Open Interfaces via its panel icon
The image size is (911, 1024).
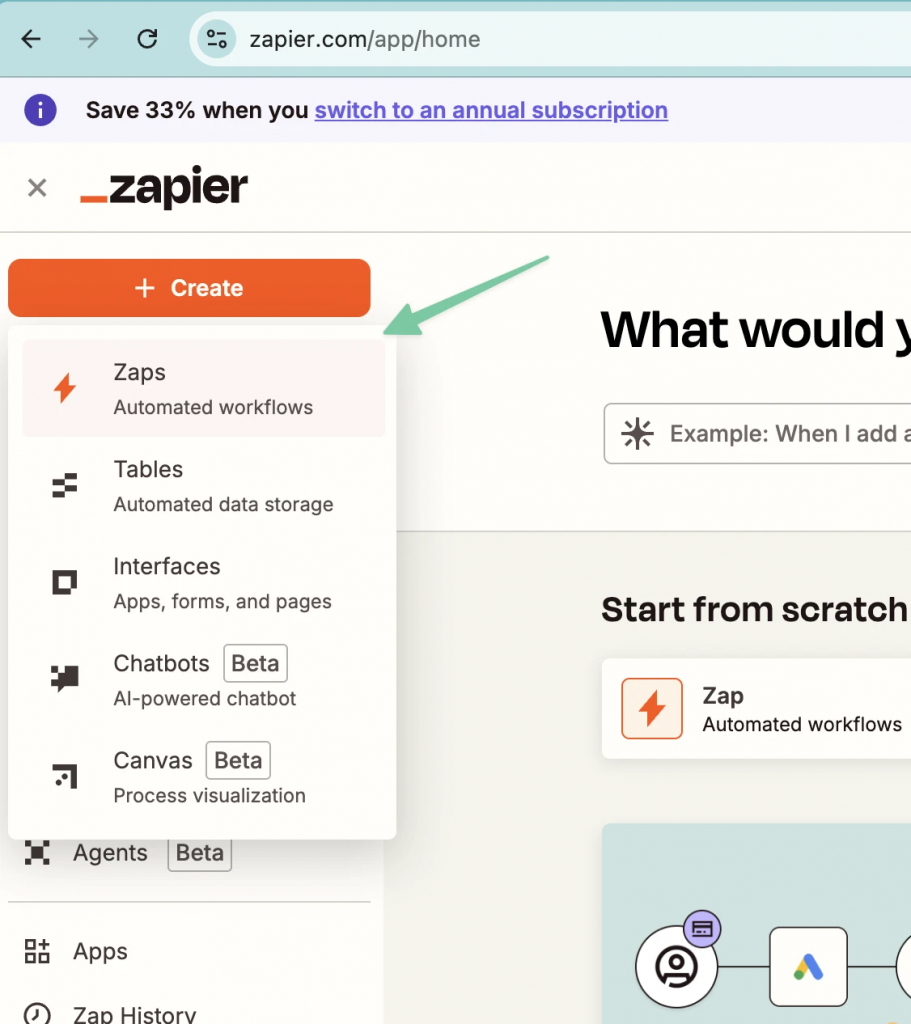pos(63,580)
